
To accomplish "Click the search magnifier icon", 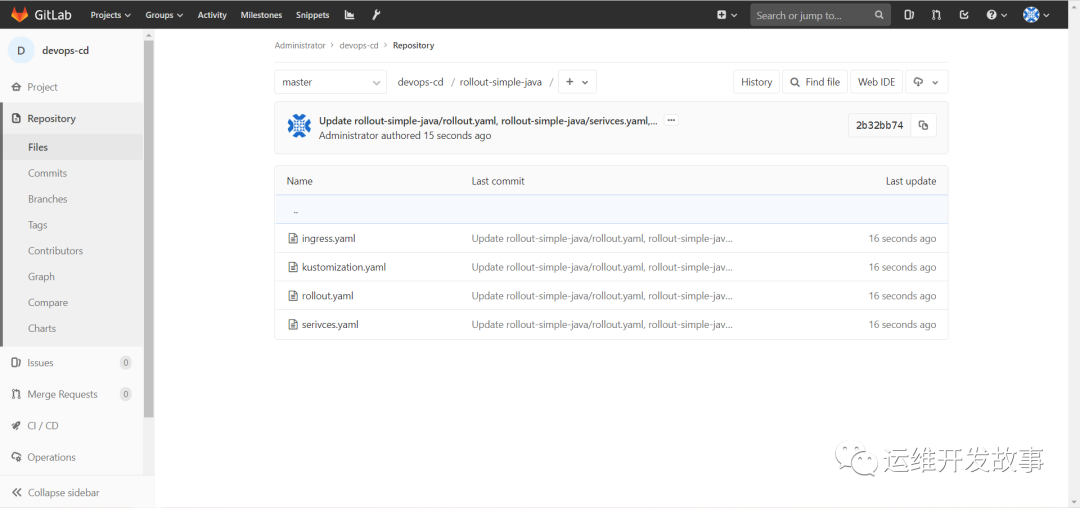I will [x=879, y=14].
